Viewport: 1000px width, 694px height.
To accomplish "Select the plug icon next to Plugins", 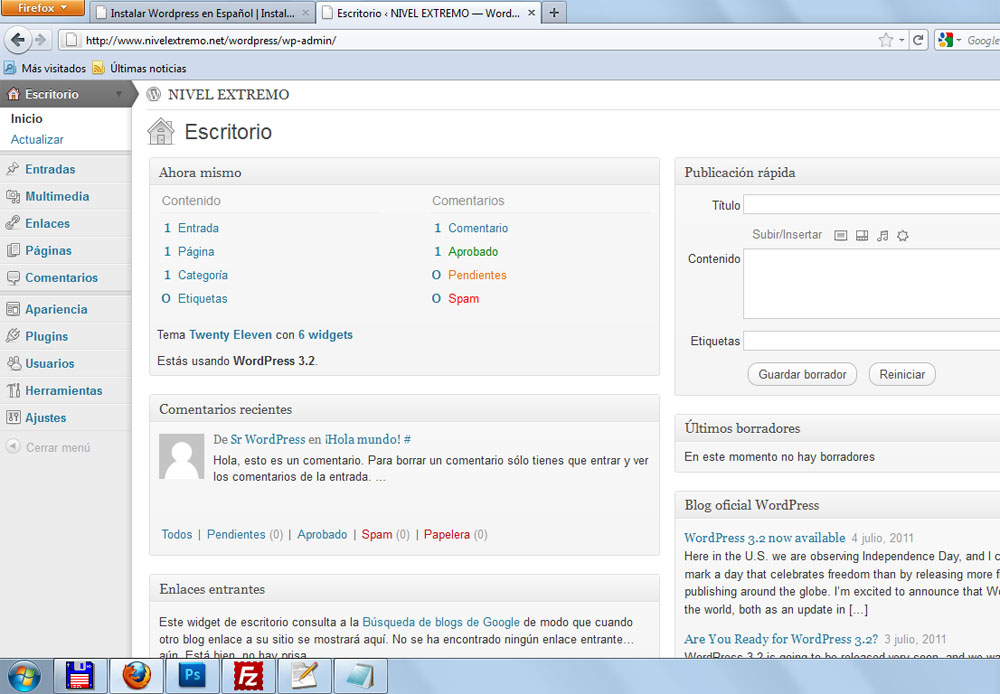I will [14, 336].
